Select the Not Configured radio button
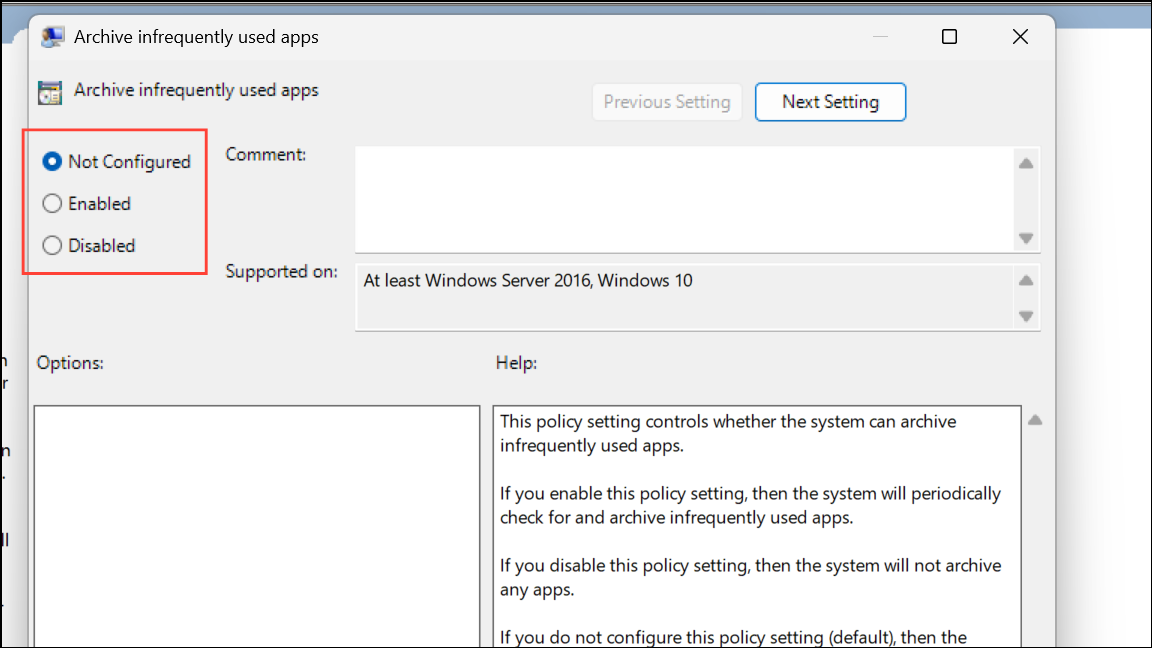 click(x=53, y=162)
